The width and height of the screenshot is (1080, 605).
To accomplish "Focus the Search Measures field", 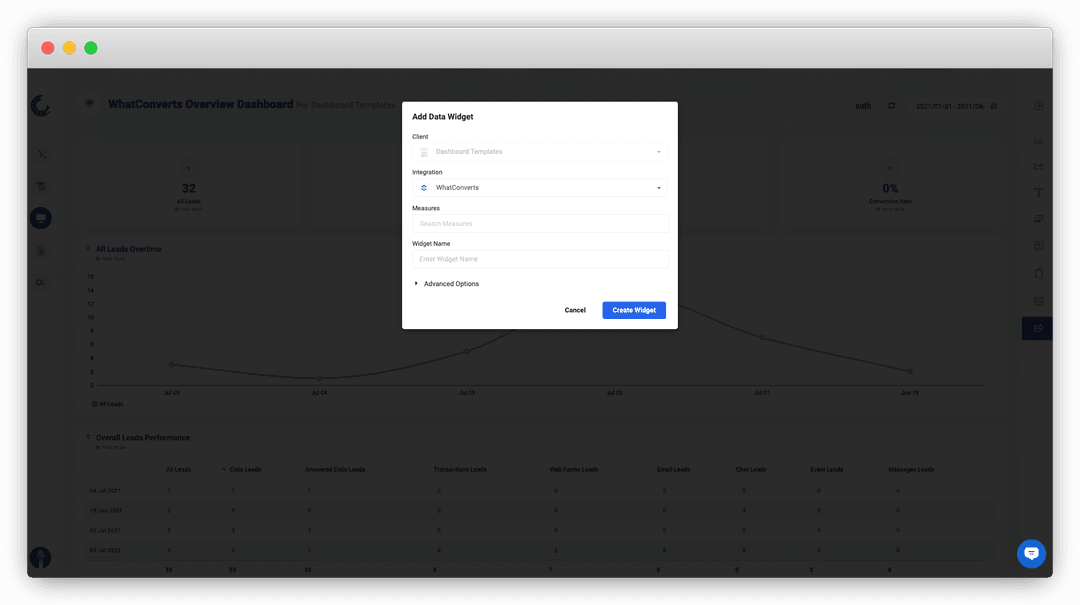I will click(x=539, y=223).
